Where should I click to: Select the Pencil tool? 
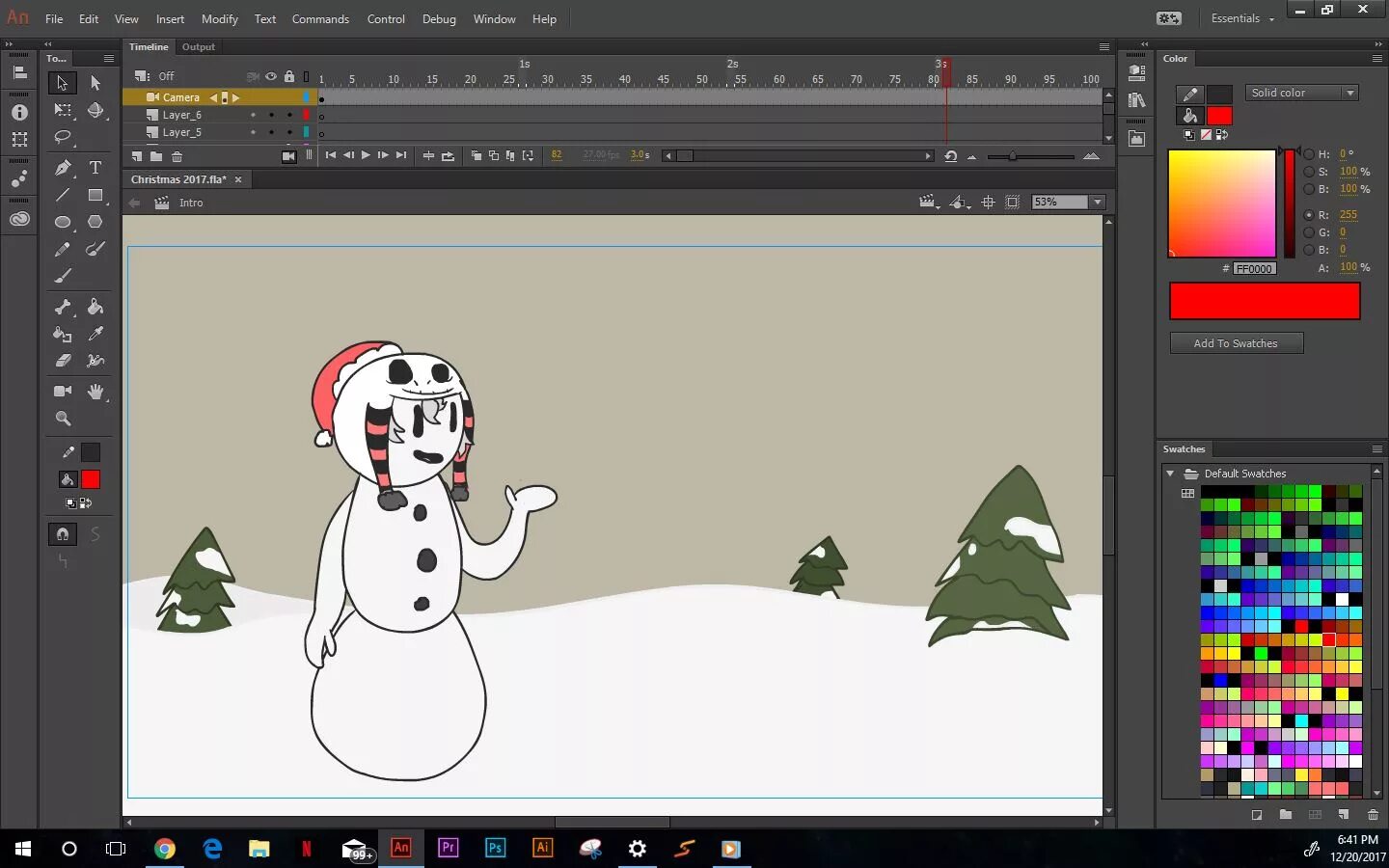(x=63, y=249)
